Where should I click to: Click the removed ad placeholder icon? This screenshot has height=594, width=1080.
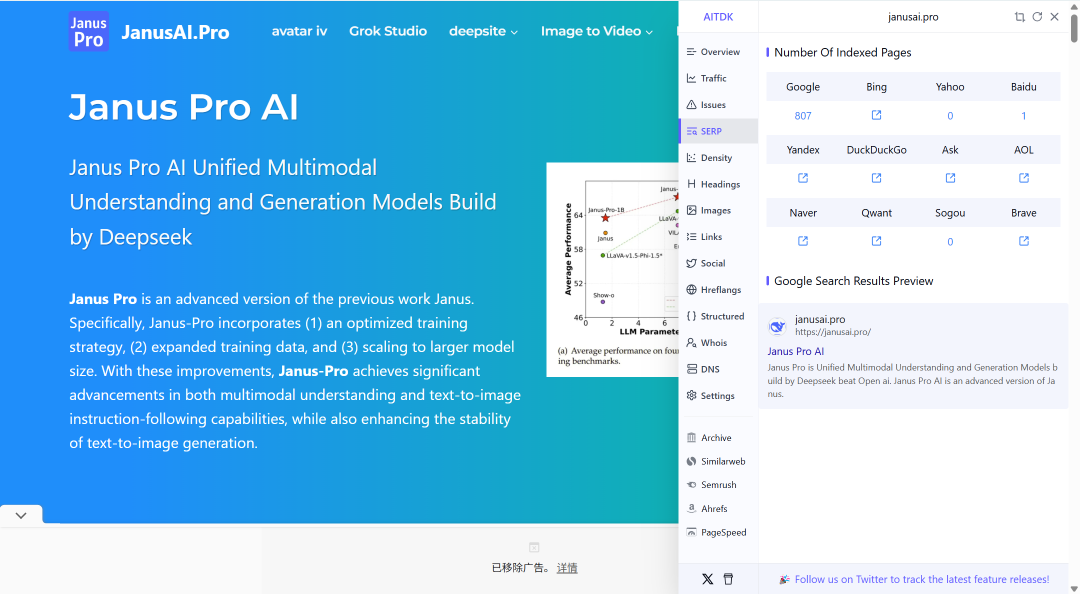534,547
